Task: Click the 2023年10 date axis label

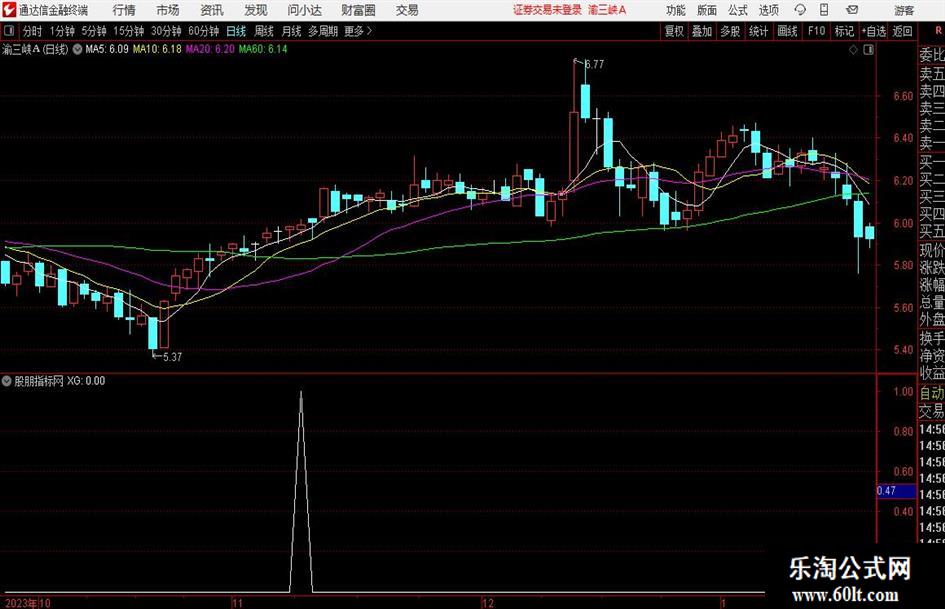Action: pos(27,602)
